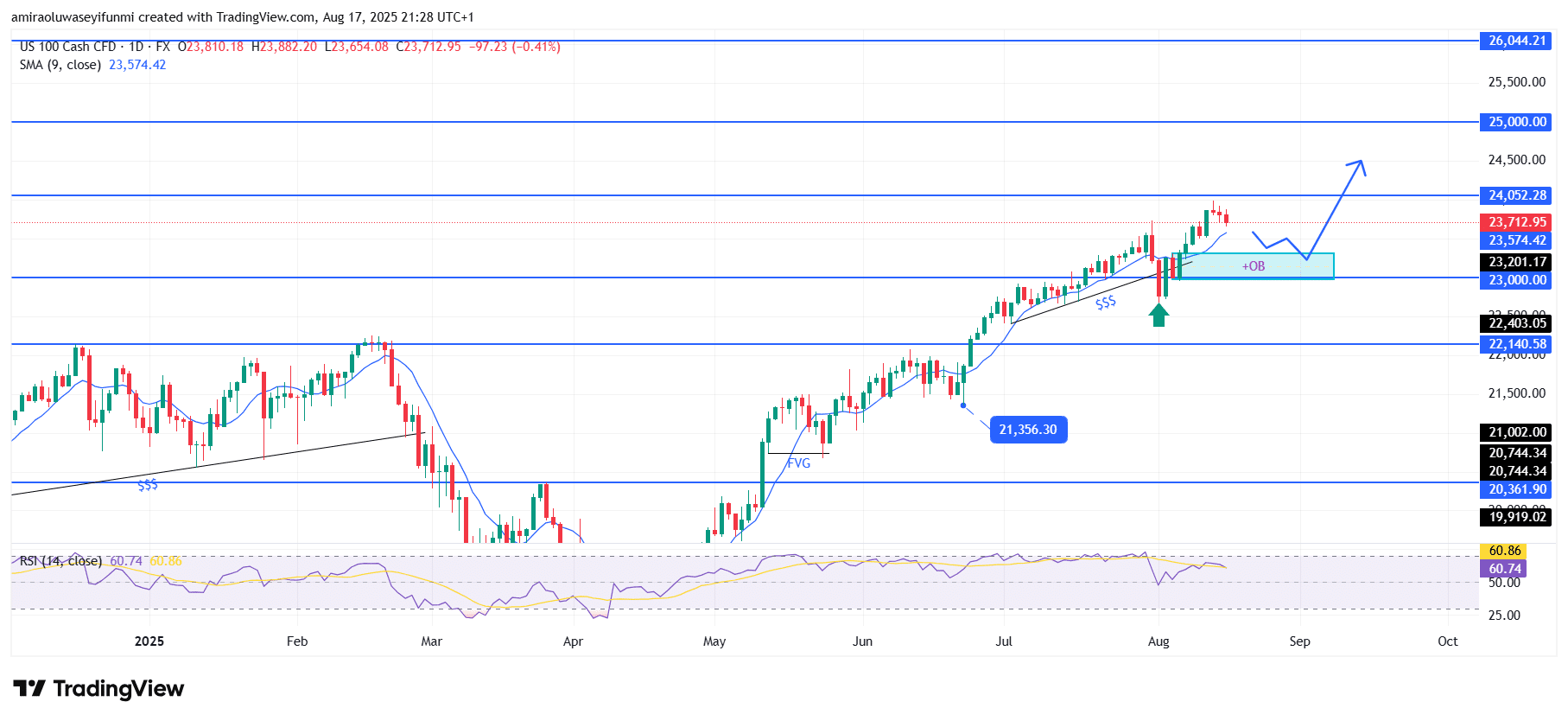Click the $$$ liquidity label near July
Viewport: 1568px width, 721px height.
click(x=1106, y=303)
